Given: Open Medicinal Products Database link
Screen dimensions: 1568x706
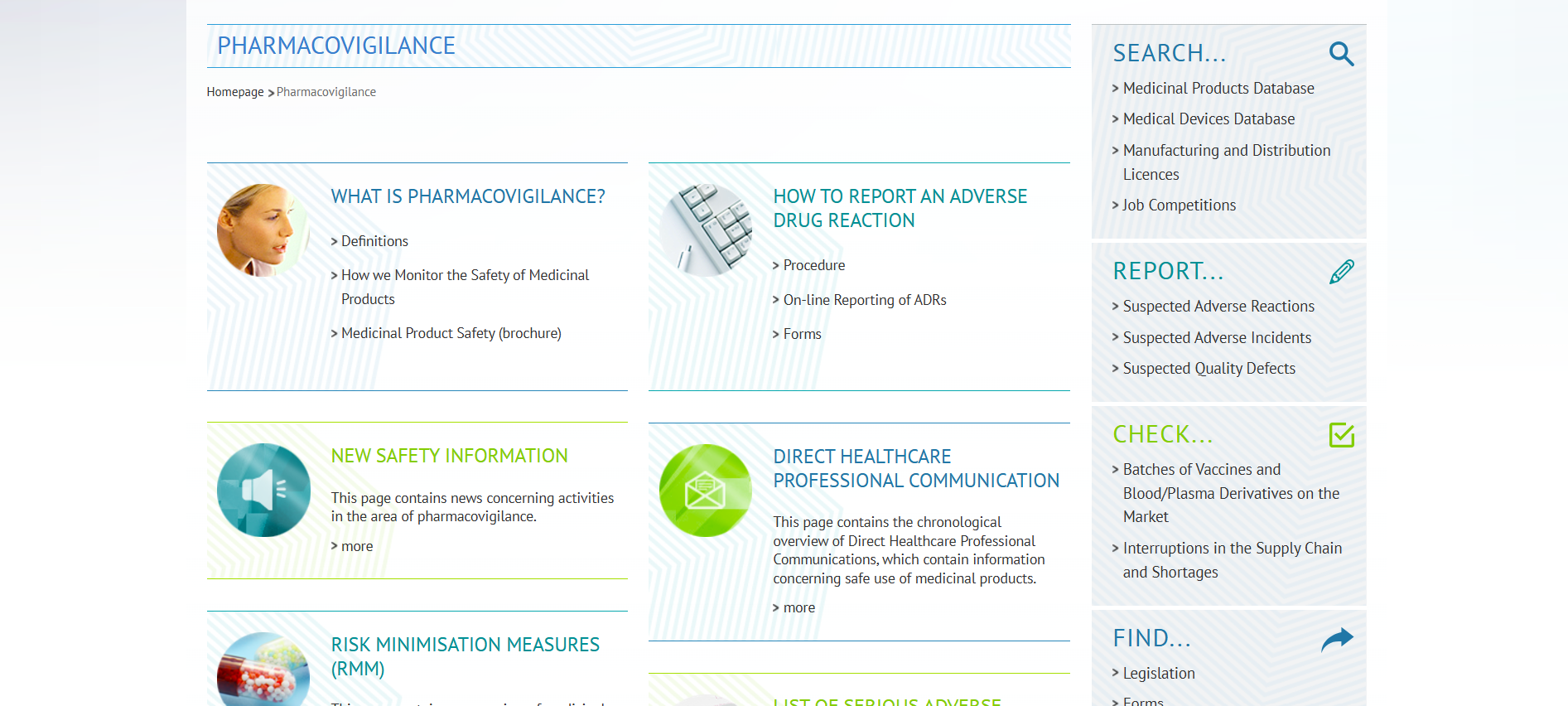Looking at the screenshot, I should coord(1218,89).
